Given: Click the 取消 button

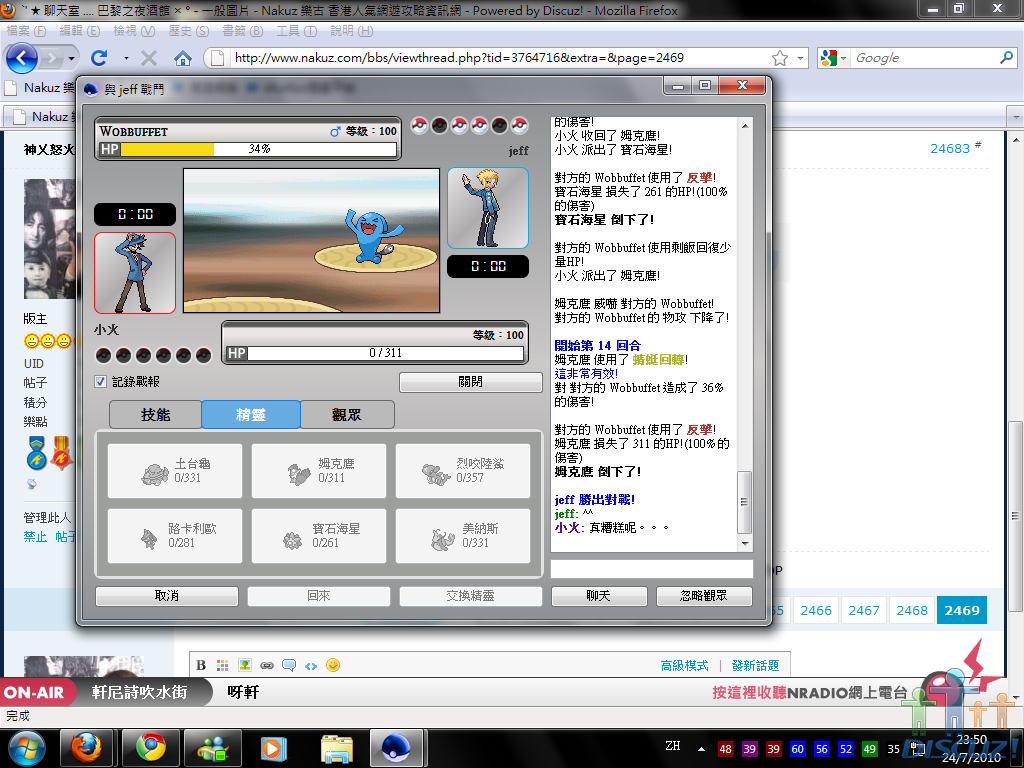Looking at the screenshot, I should point(167,596).
